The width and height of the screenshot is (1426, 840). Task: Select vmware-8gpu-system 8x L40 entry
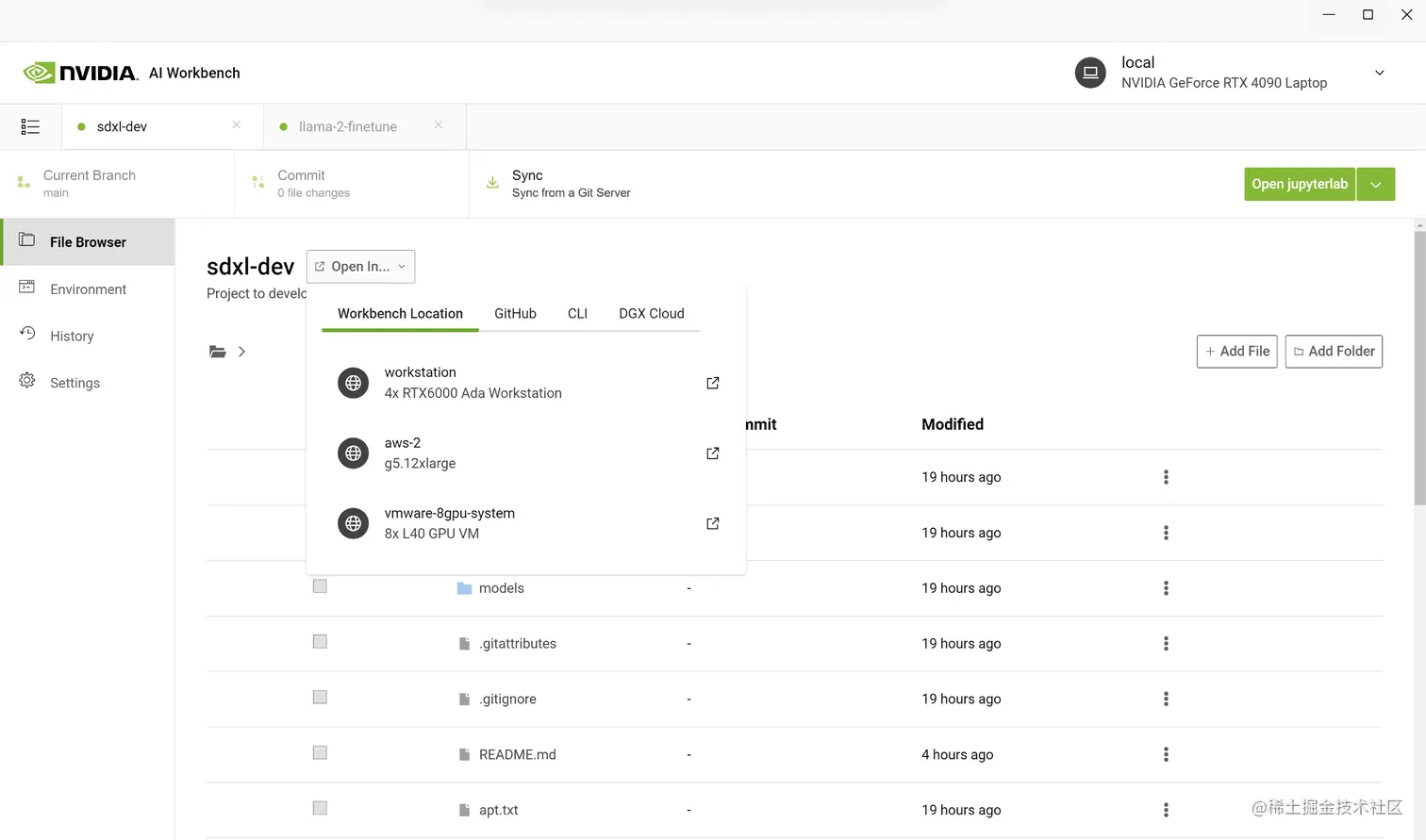tap(526, 523)
